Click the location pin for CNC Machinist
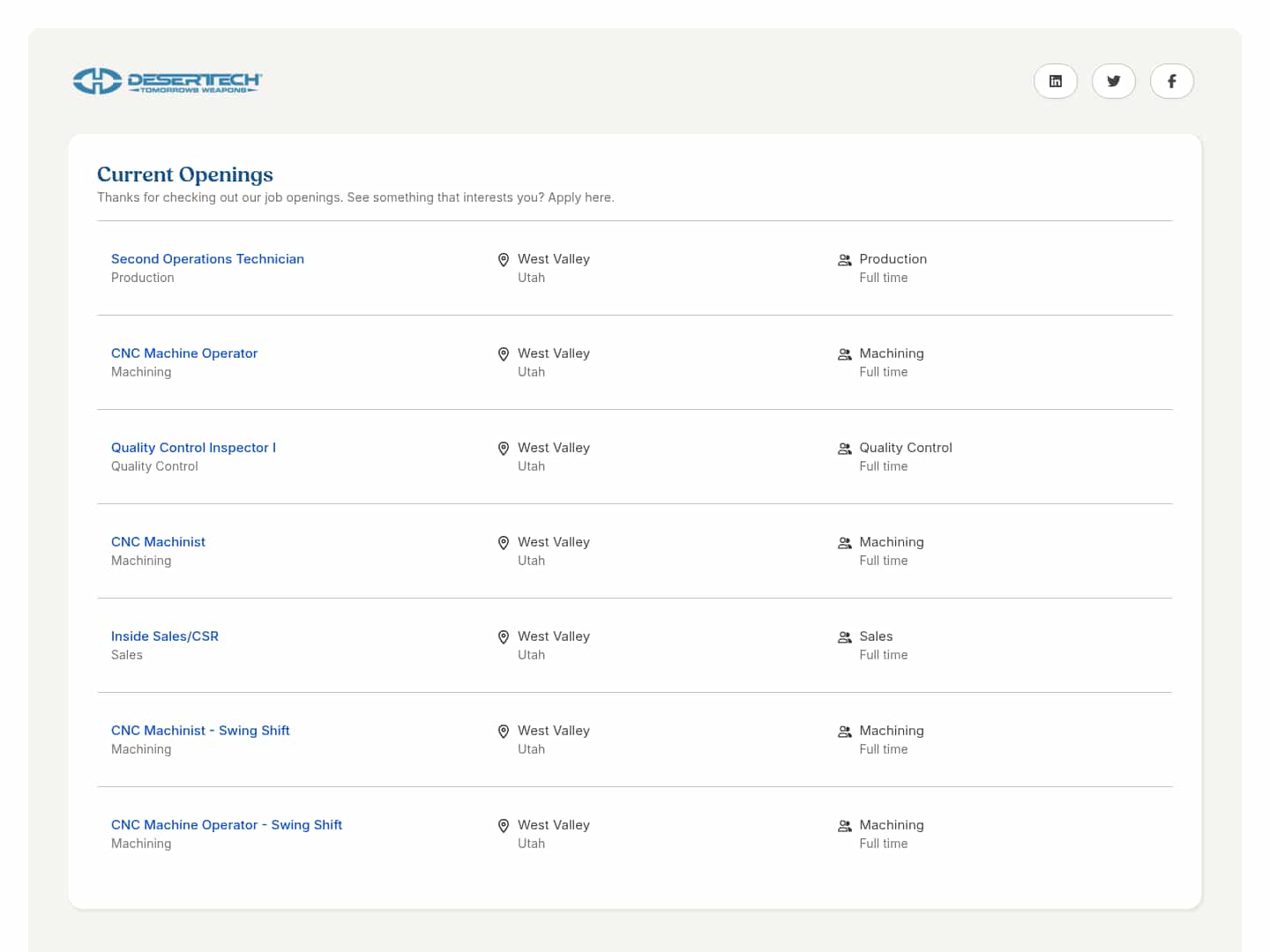This screenshot has height=952, width=1270. (x=504, y=542)
